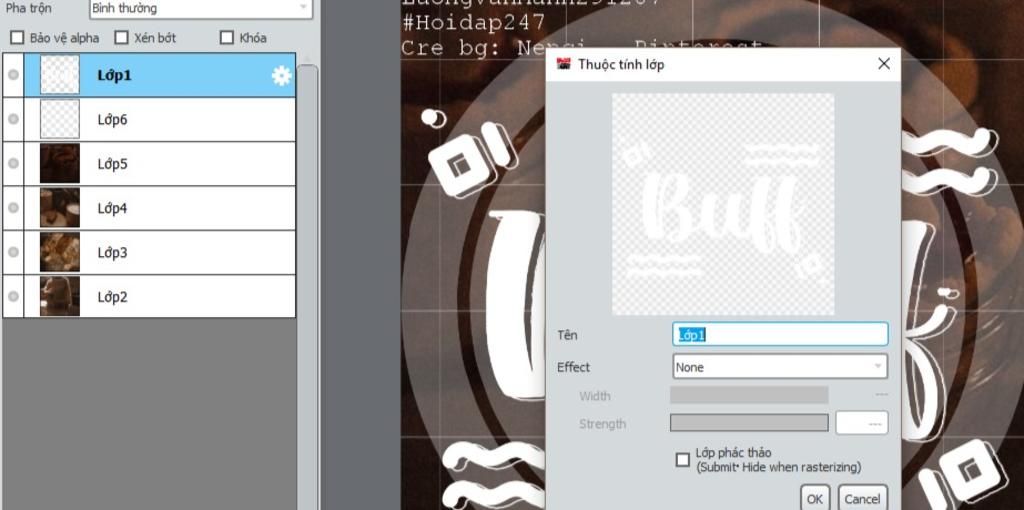The image size is (1024, 510).
Task: Click the Lớp3 layer thumbnail
Action: tap(60, 252)
